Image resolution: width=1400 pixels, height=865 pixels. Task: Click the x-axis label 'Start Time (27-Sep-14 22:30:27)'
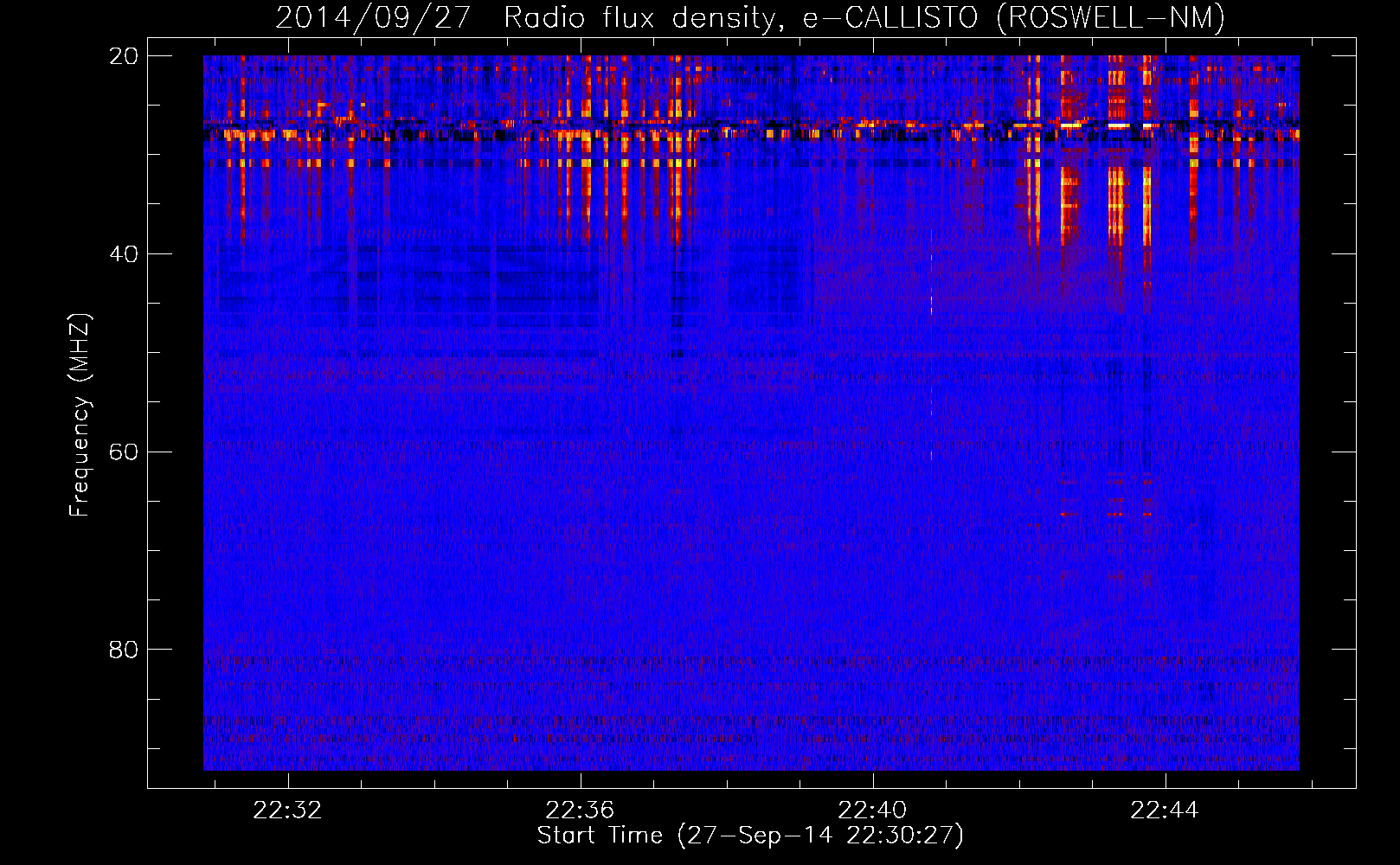(750, 836)
